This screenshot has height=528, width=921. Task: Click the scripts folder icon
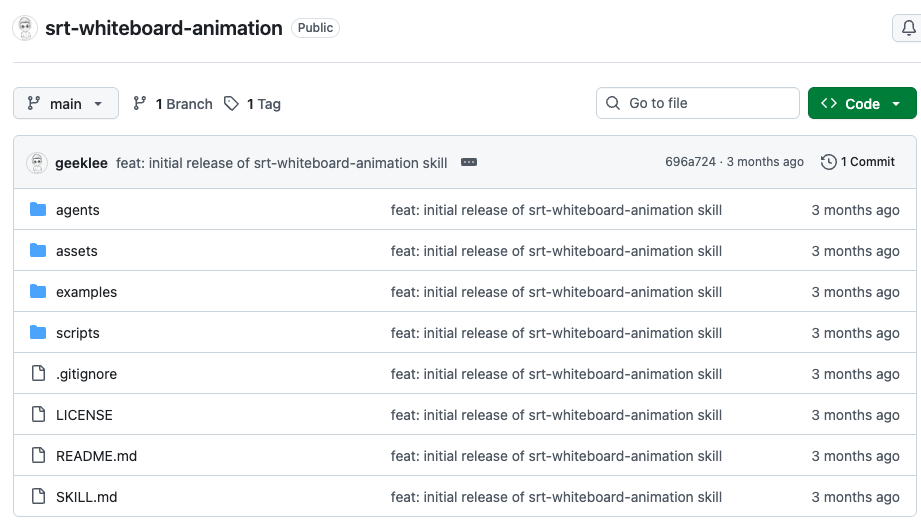[x=38, y=332]
